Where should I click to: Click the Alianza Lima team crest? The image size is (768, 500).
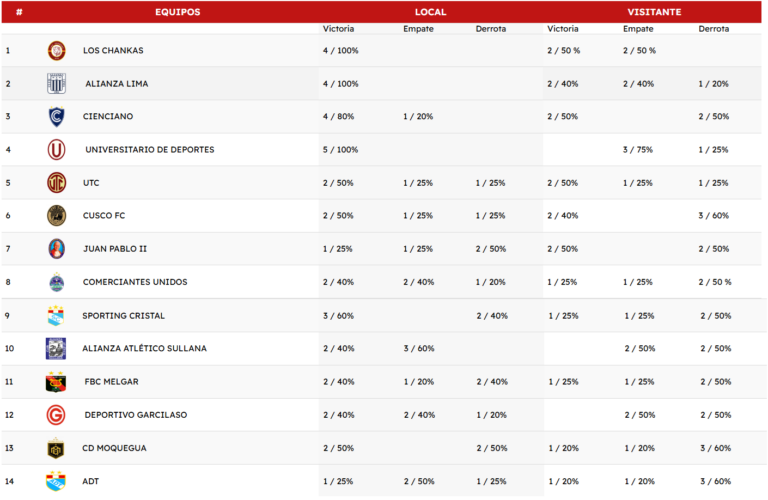(x=57, y=84)
